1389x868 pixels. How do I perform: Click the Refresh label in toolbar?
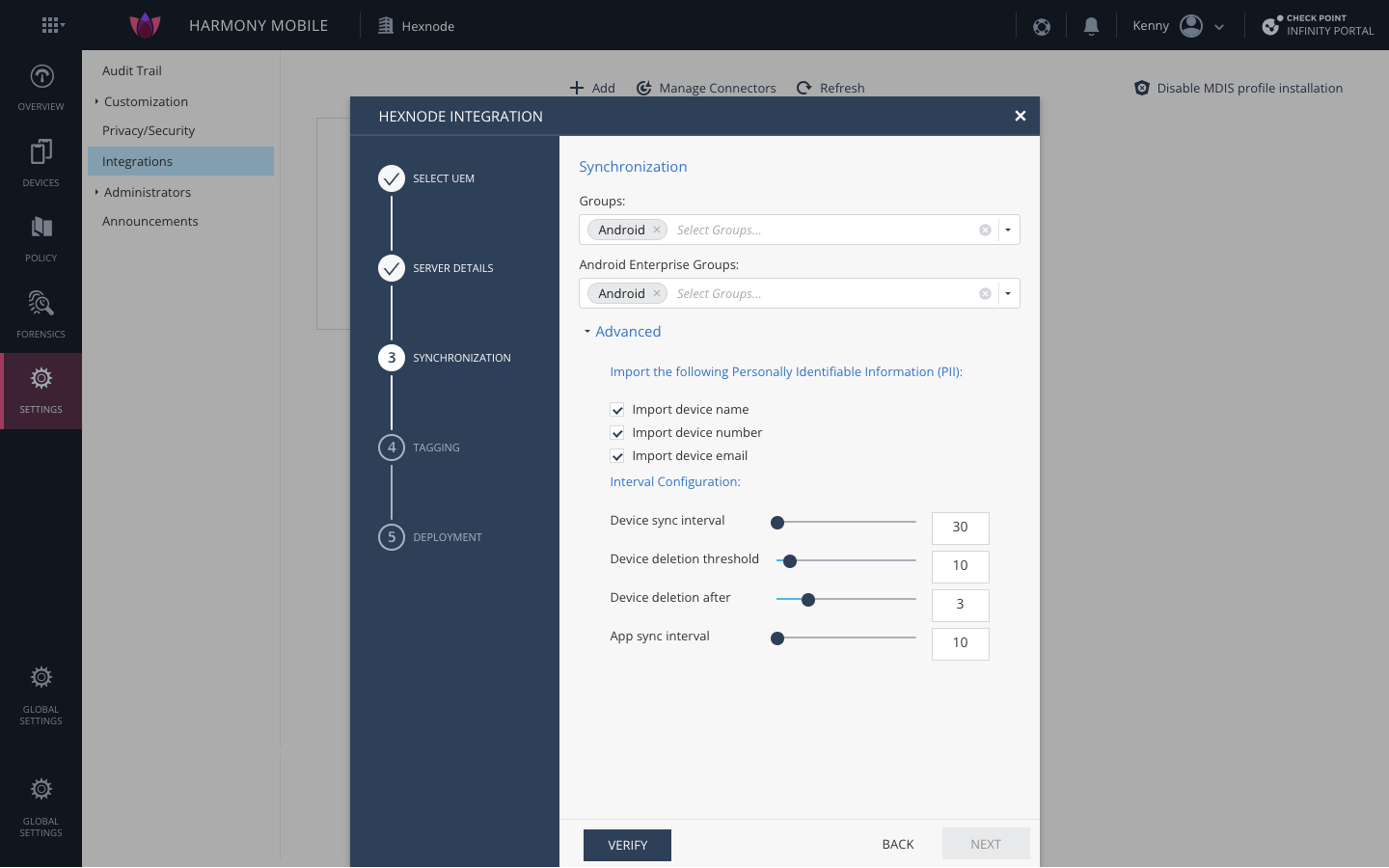[x=842, y=88]
